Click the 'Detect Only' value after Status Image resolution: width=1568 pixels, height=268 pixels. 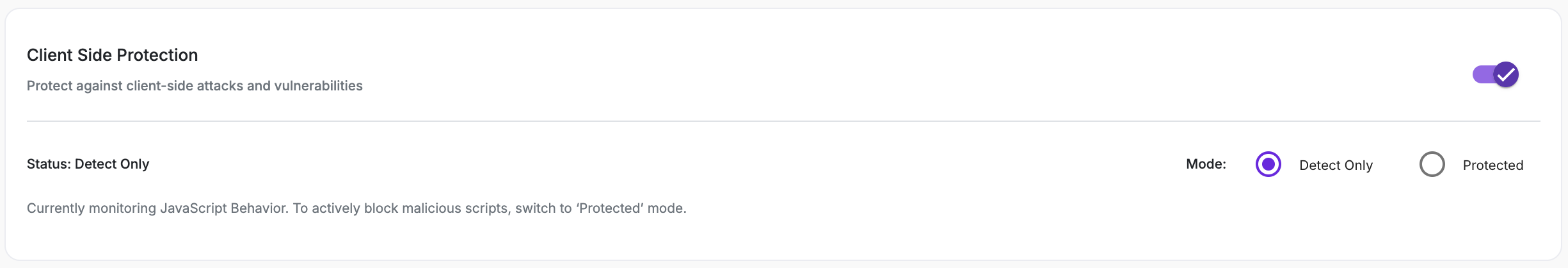coord(112,164)
